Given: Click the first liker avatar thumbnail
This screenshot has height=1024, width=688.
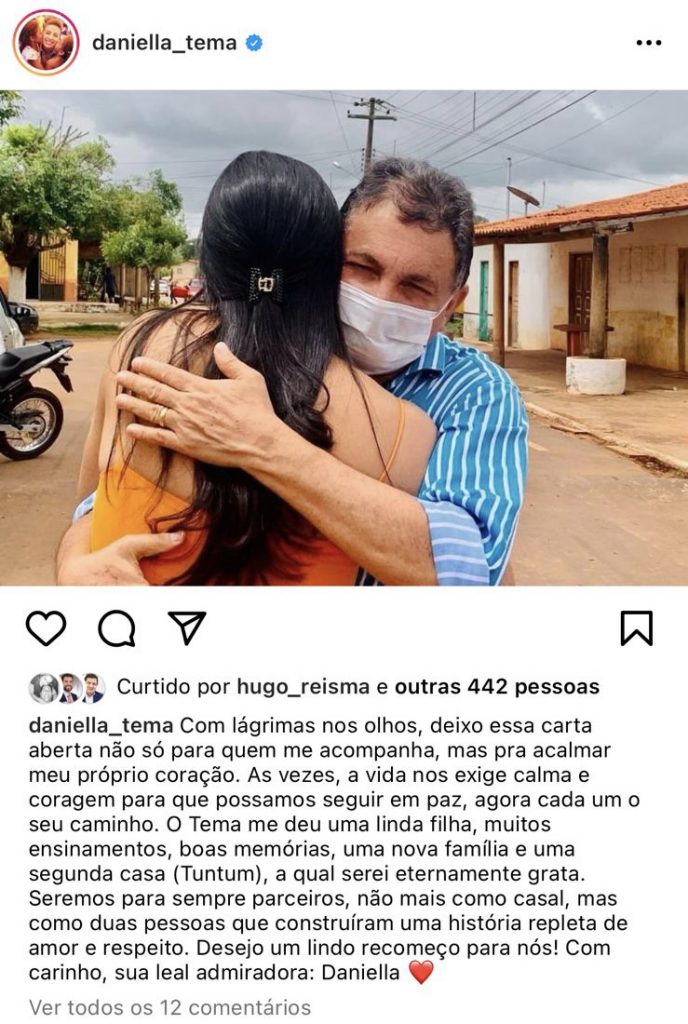Looking at the screenshot, I should pos(44,688).
